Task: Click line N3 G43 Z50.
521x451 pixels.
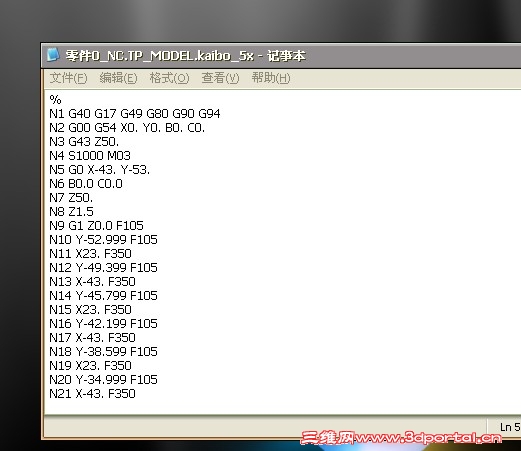Action: (x=84, y=142)
